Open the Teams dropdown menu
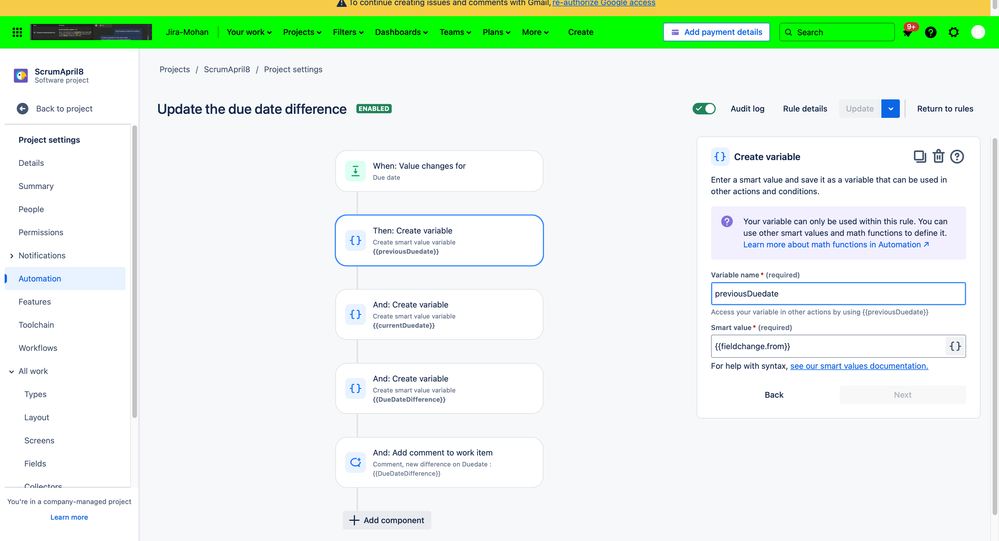The width and height of the screenshot is (999, 541). pyautogui.click(x=455, y=32)
